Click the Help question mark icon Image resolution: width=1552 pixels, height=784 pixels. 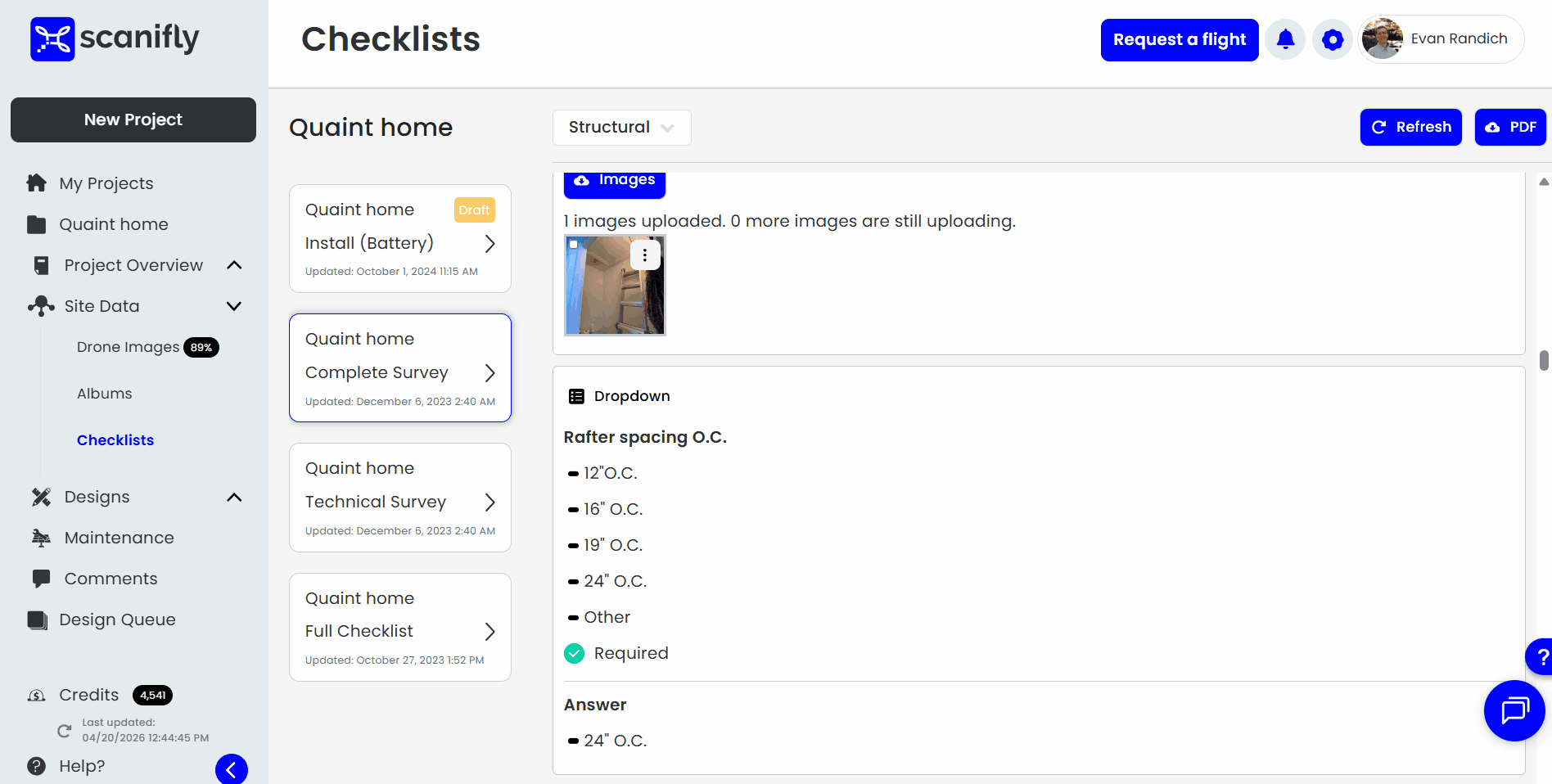pyautogui.click(x=35, y=765)
